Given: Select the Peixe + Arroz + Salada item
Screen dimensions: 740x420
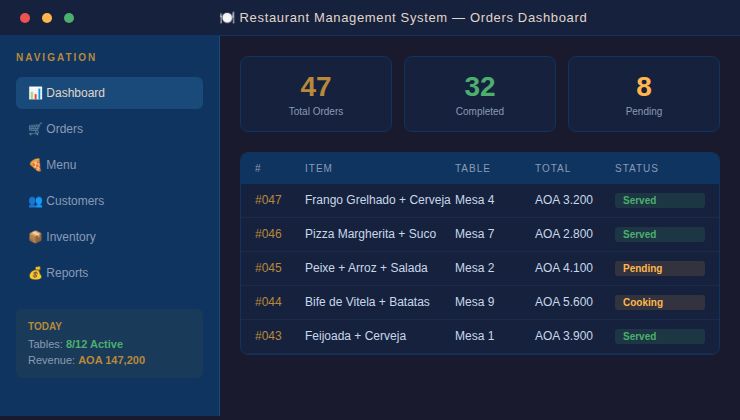Looking at the screenshot, I should [x=366, y=268].
